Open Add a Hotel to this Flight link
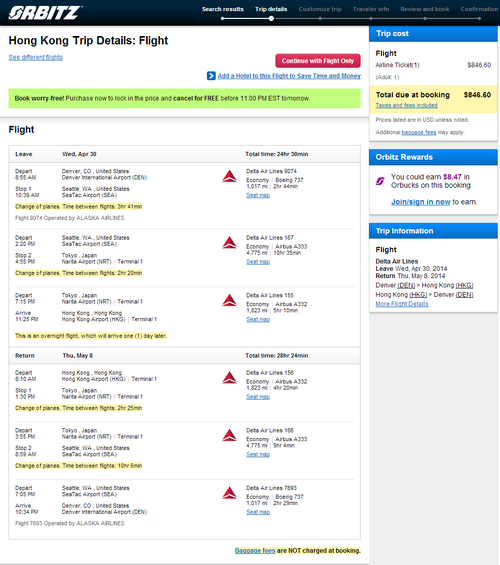The height and width of the screenshot is (565, 500). click(x=289, y=76)
